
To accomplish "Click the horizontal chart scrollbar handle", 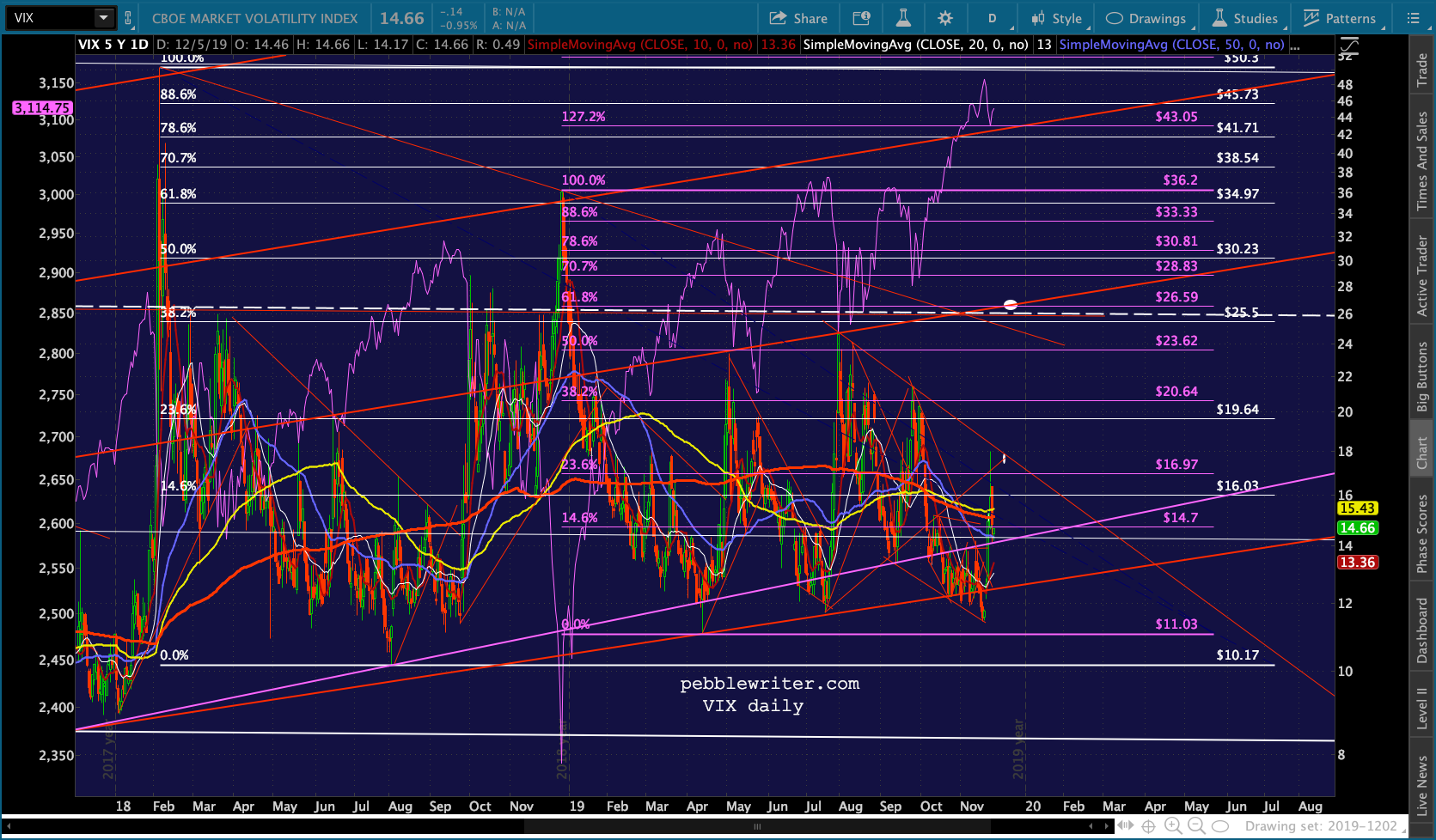I will (x=757, y=826).
